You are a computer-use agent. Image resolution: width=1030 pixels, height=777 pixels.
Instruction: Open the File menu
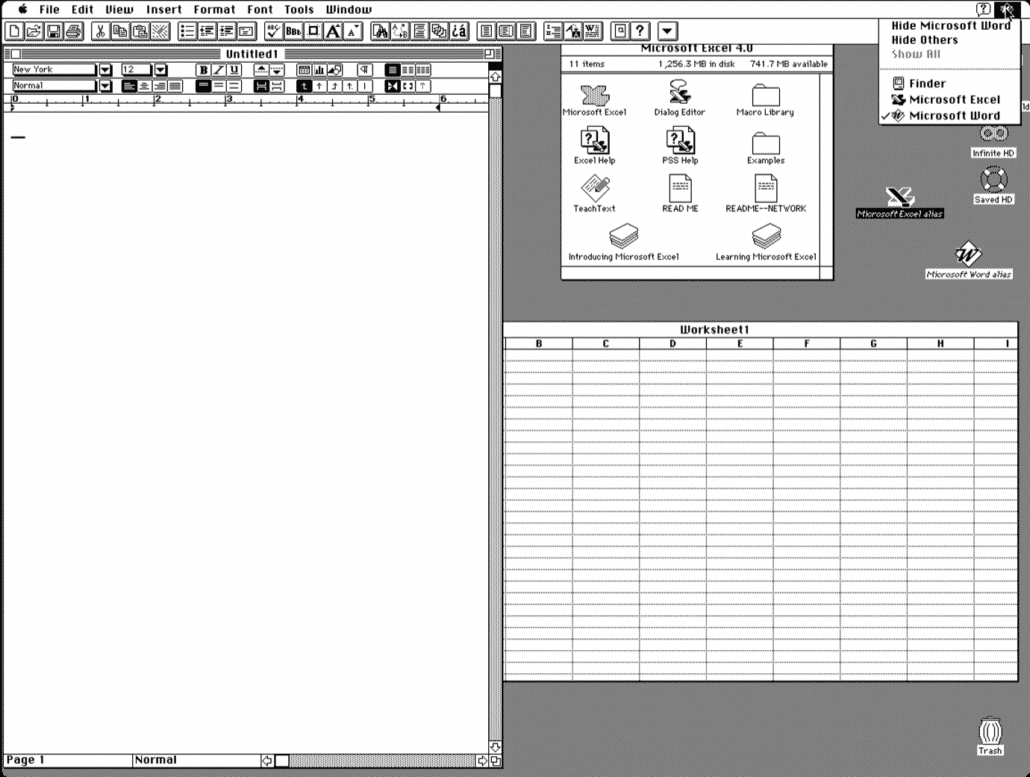click(49, 9)
